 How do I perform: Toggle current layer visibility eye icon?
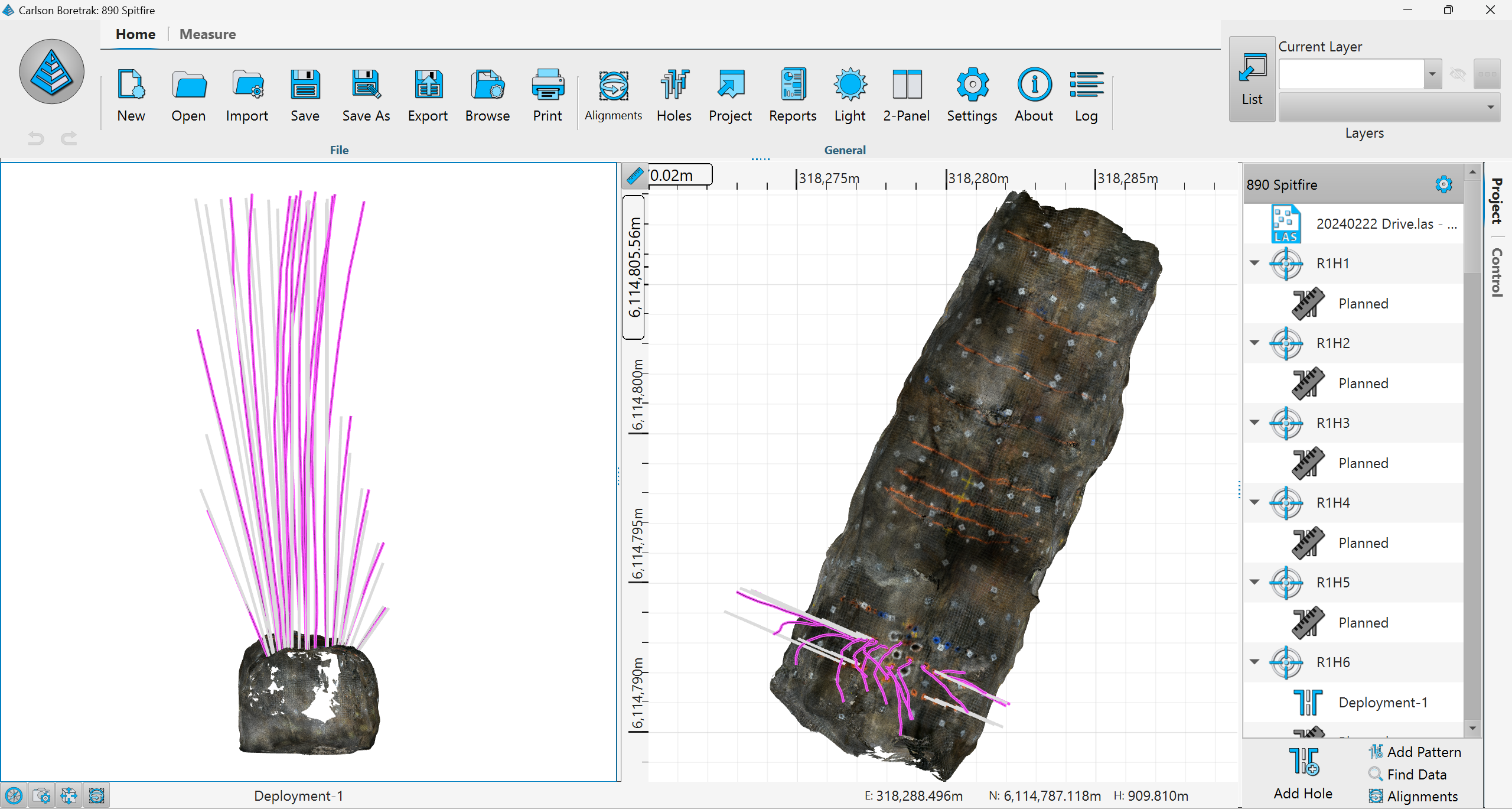click(1457, 74)
